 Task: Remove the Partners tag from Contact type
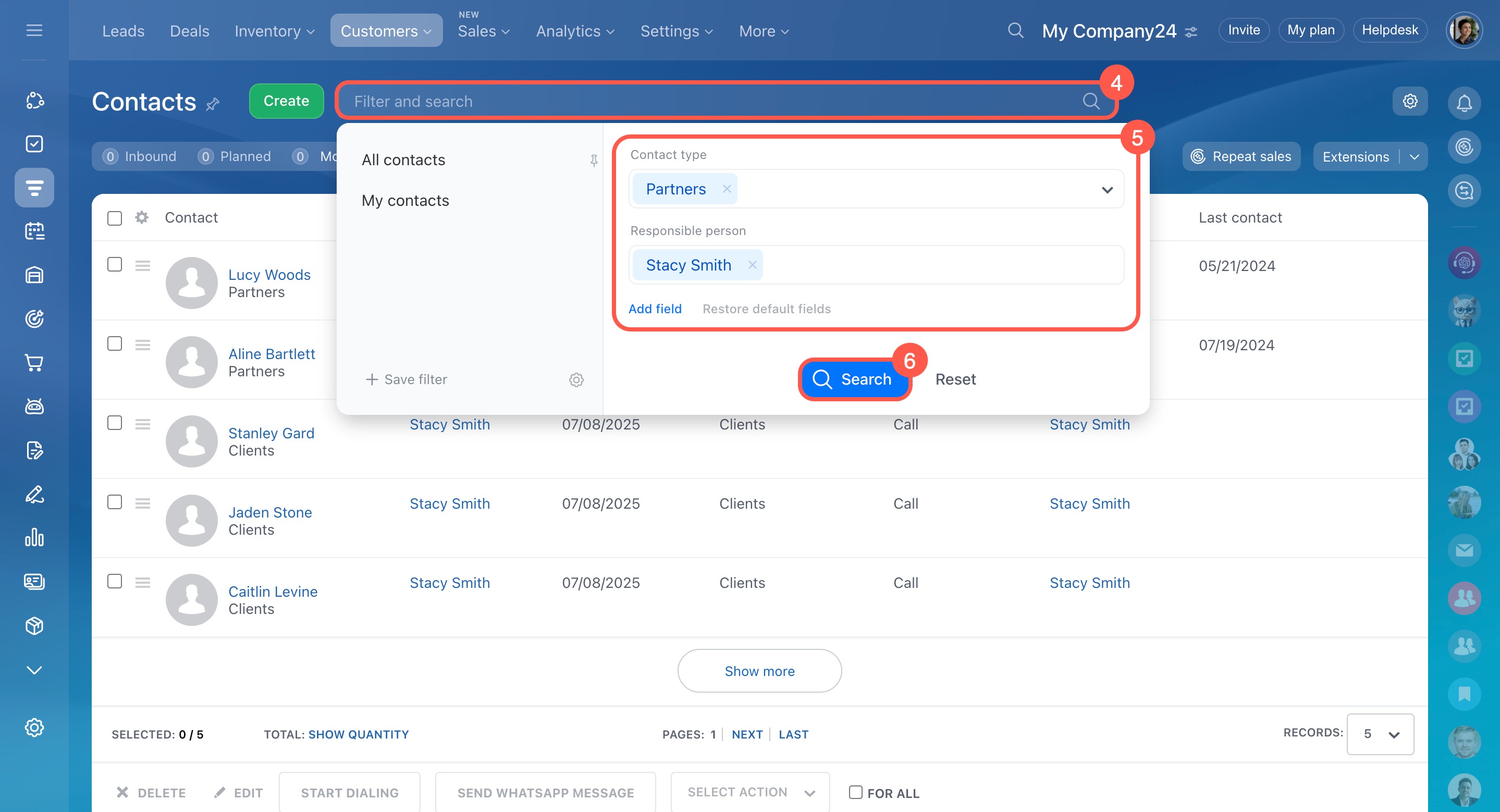click(726, 189)
